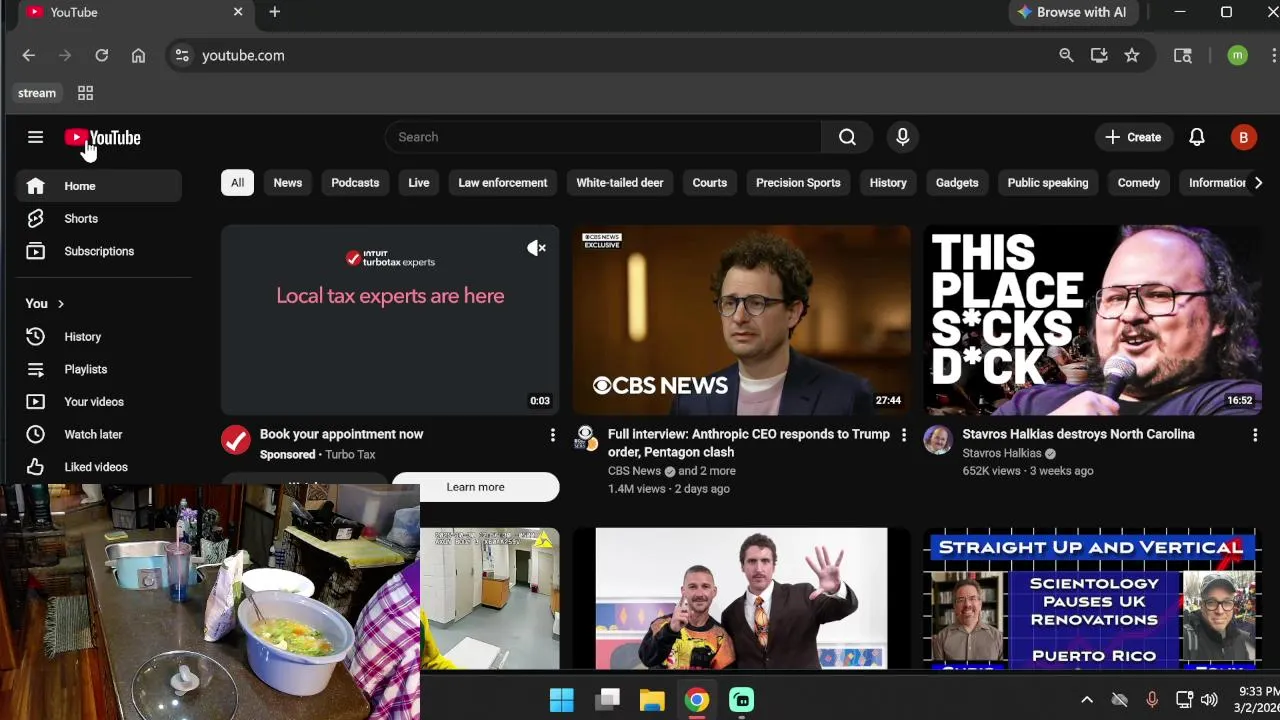Open Stavros Halkias channel name link
The image size is (1280, 720).
1002,453
